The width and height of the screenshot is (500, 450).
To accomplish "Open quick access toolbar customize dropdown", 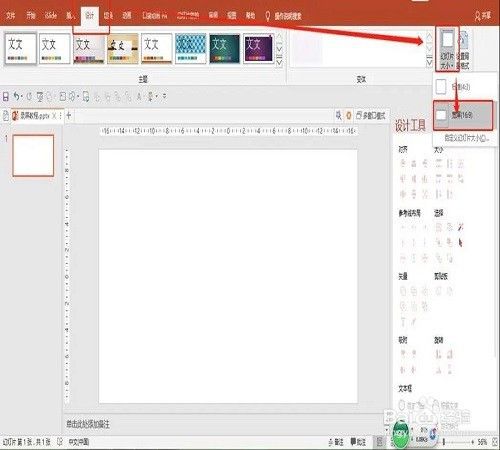I will click(x=164, y=97).
